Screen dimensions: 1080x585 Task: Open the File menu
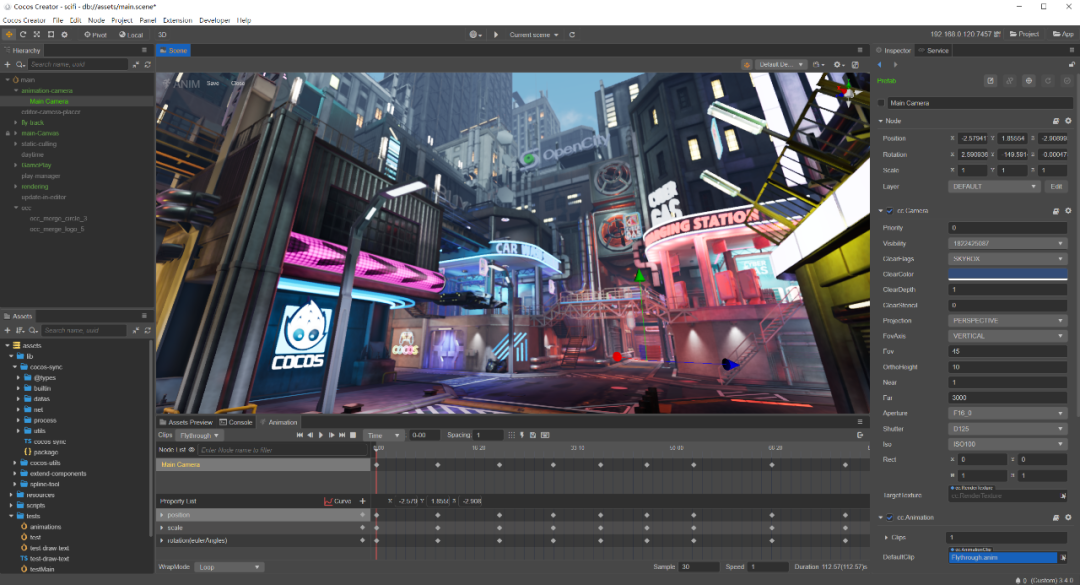[x=58, y=20]
